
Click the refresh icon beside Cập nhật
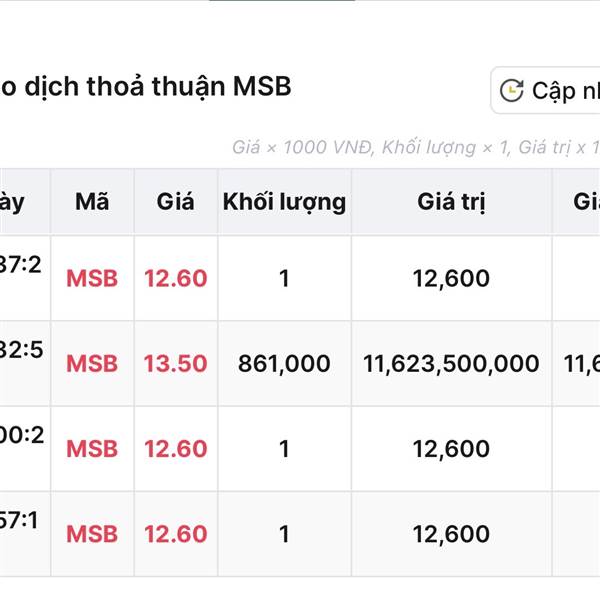[x=511, y=91]
